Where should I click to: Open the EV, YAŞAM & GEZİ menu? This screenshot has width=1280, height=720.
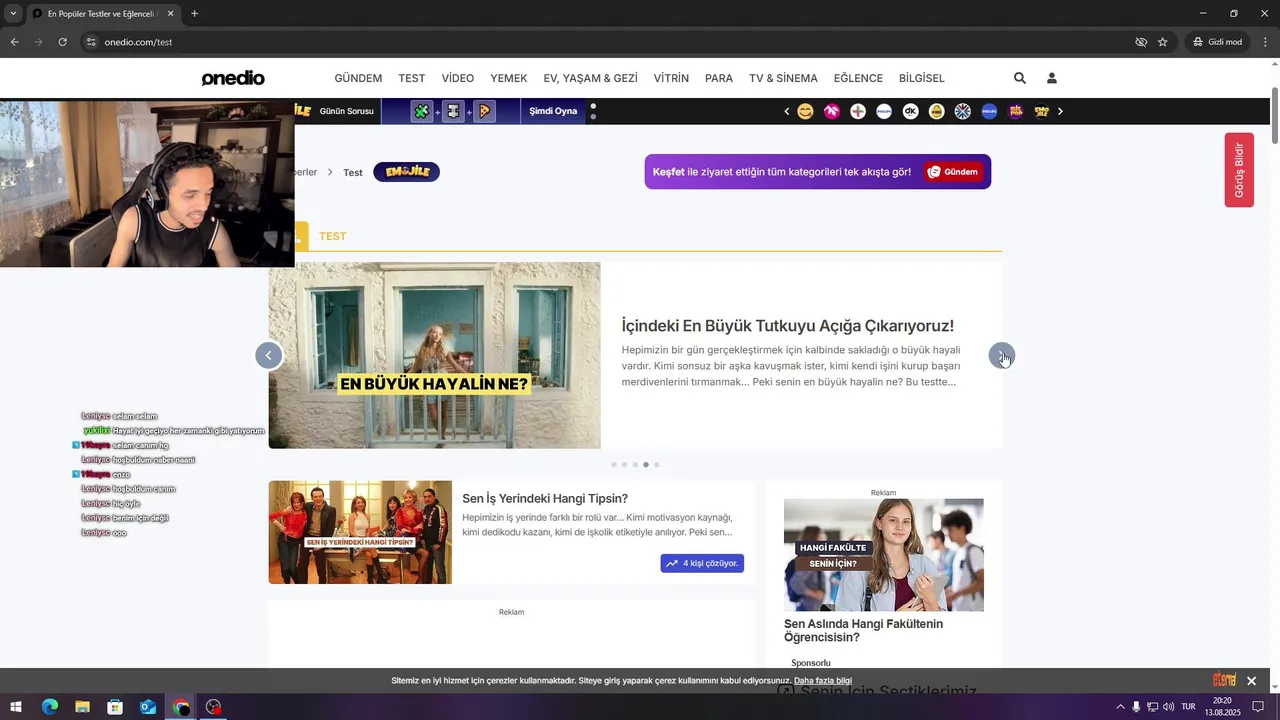(x=590, y=78)
